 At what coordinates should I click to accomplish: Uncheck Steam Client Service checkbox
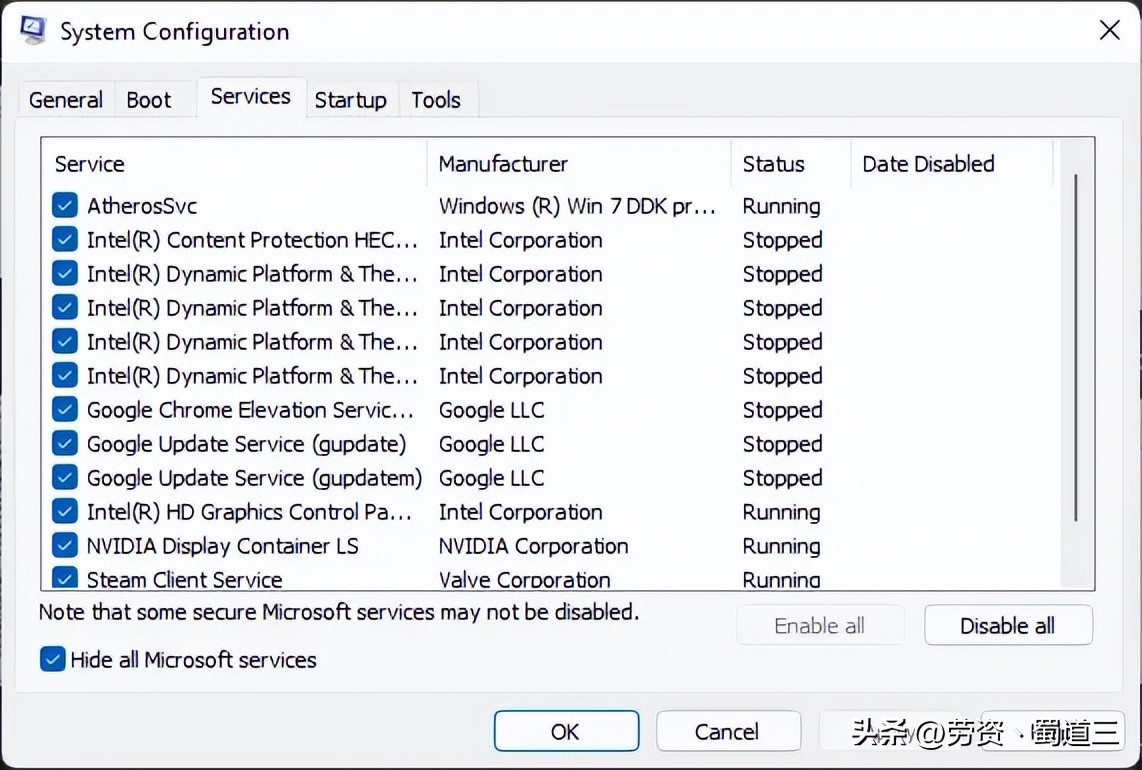coord(65,578)
